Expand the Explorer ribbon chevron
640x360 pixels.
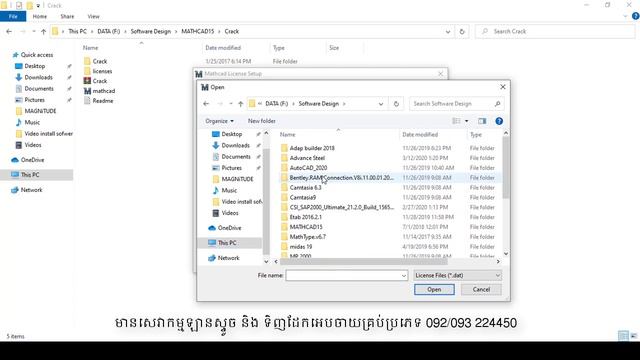625,16
